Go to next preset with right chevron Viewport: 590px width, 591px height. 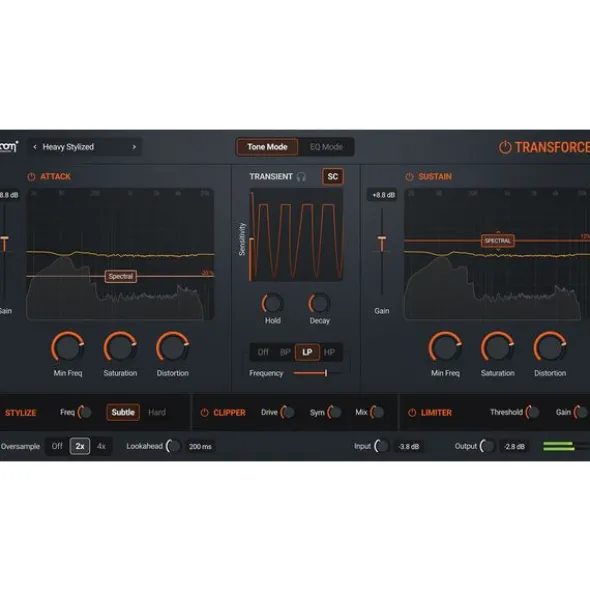click(x=134, y=147)
